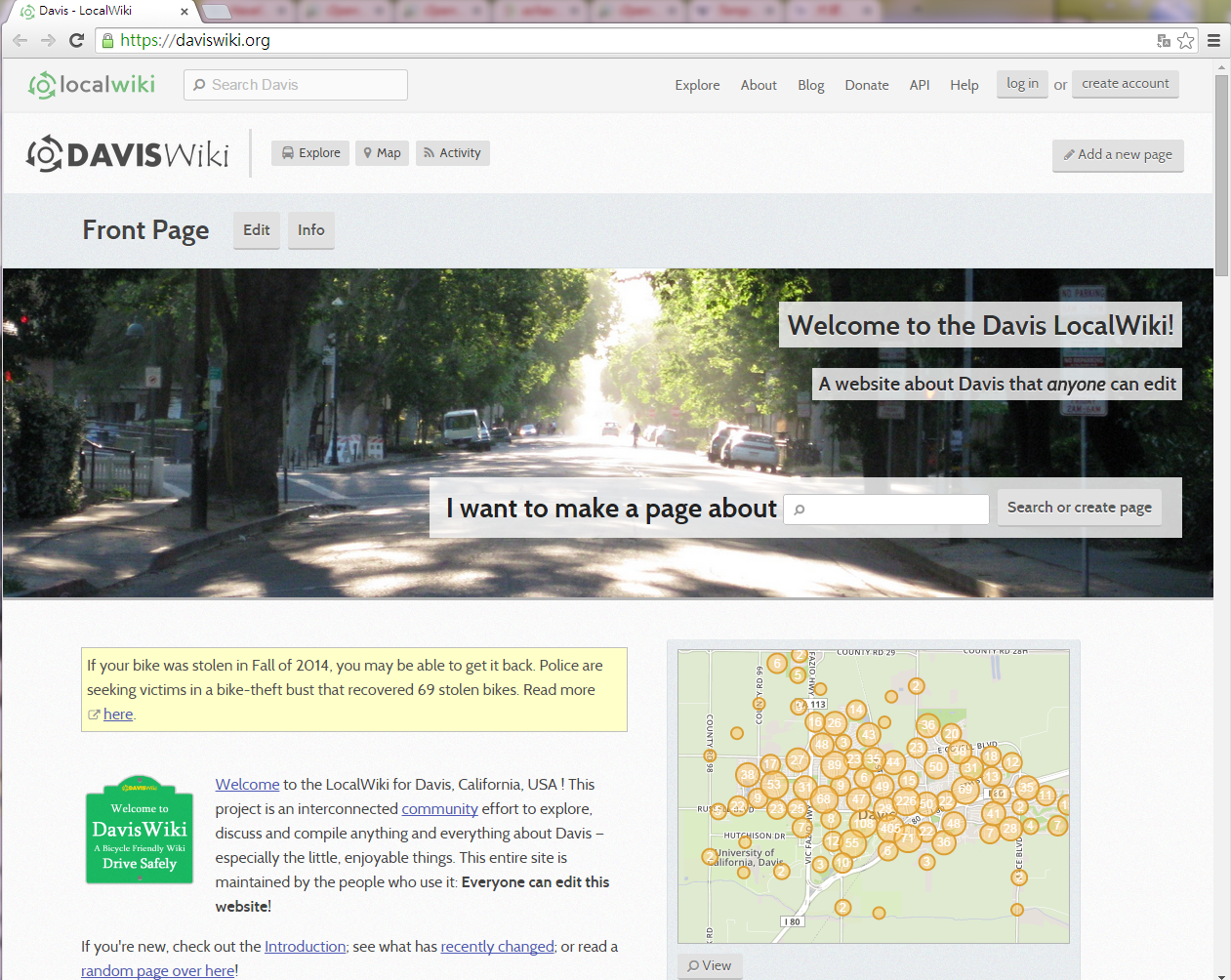This screenshot has height=980, width=1231.
Task: Click the vertical scrollbar thumb
Action: pyautogui.click(x=1221, y=176)
